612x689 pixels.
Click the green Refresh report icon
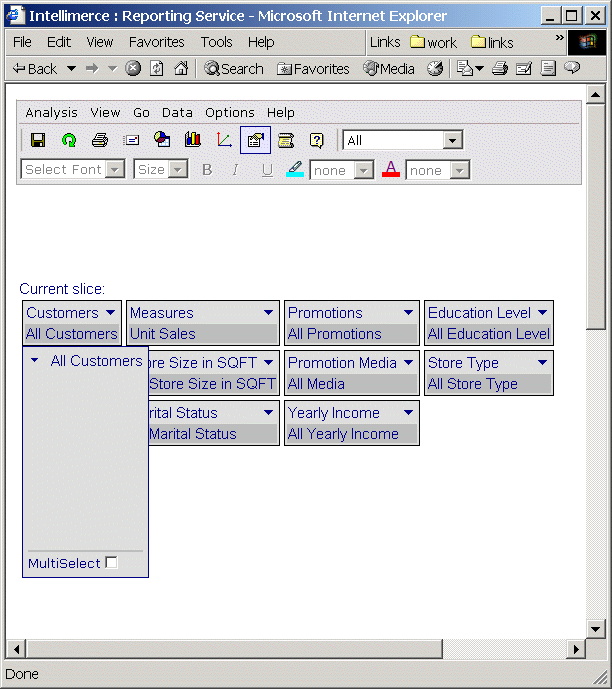pos(69,140)
